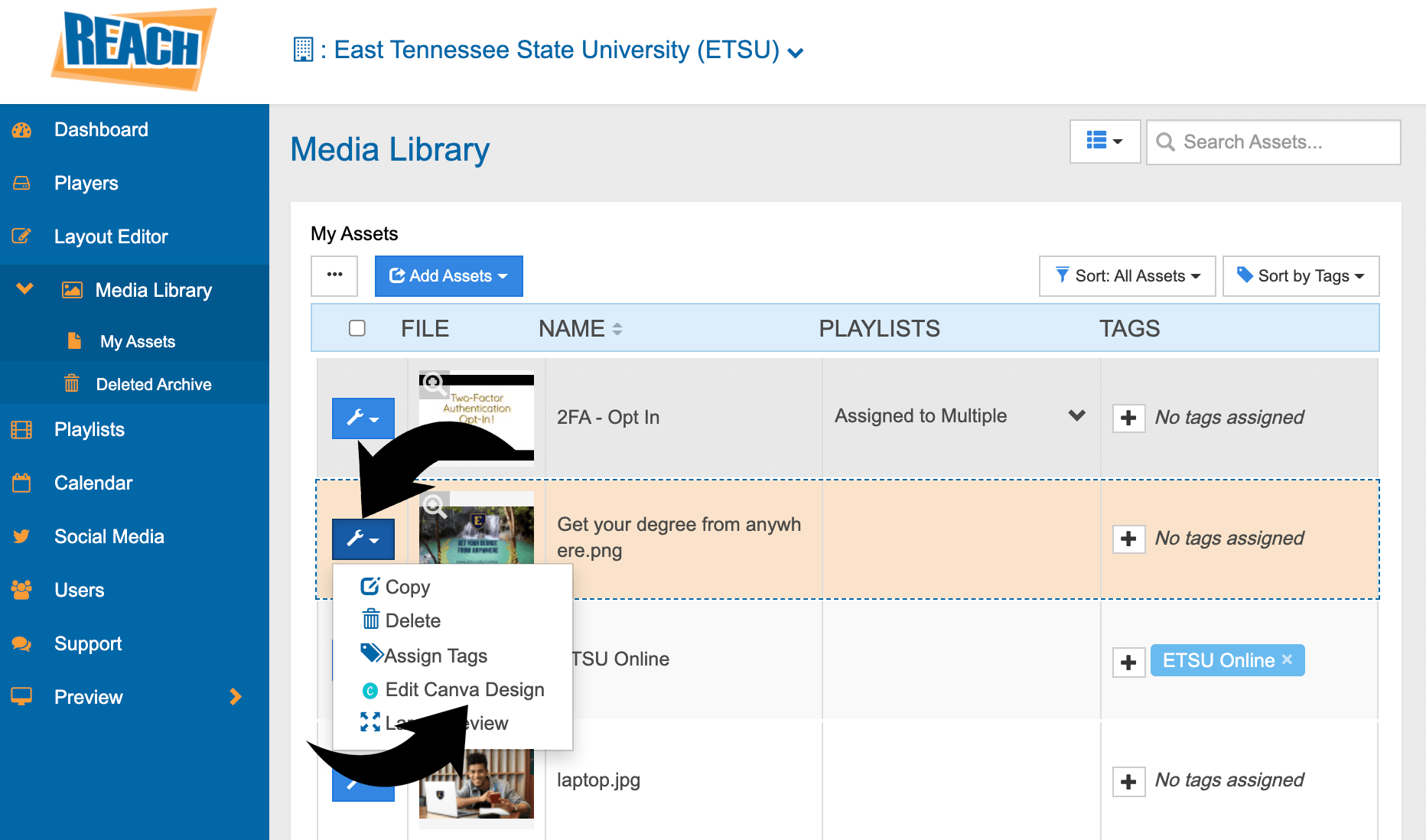
Task: Select the Players sidebar icon
Action: [86, 183]
